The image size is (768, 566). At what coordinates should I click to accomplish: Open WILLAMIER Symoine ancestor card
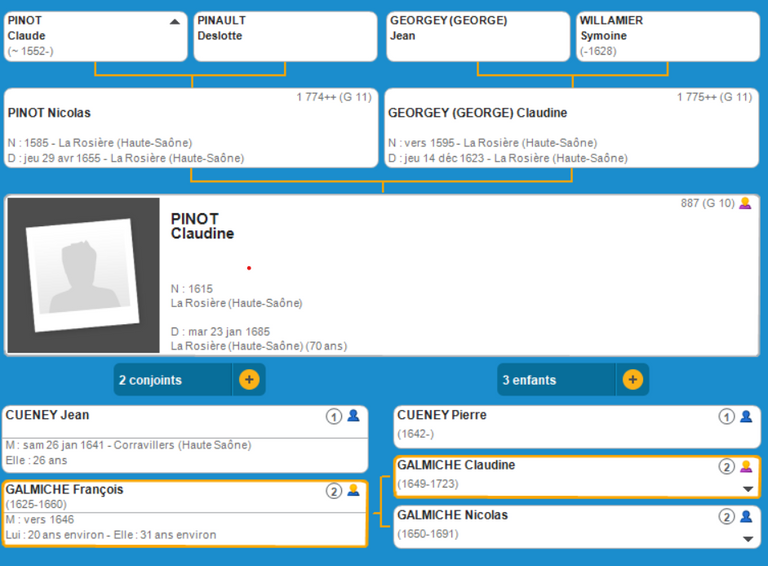(x=666, y=36)
